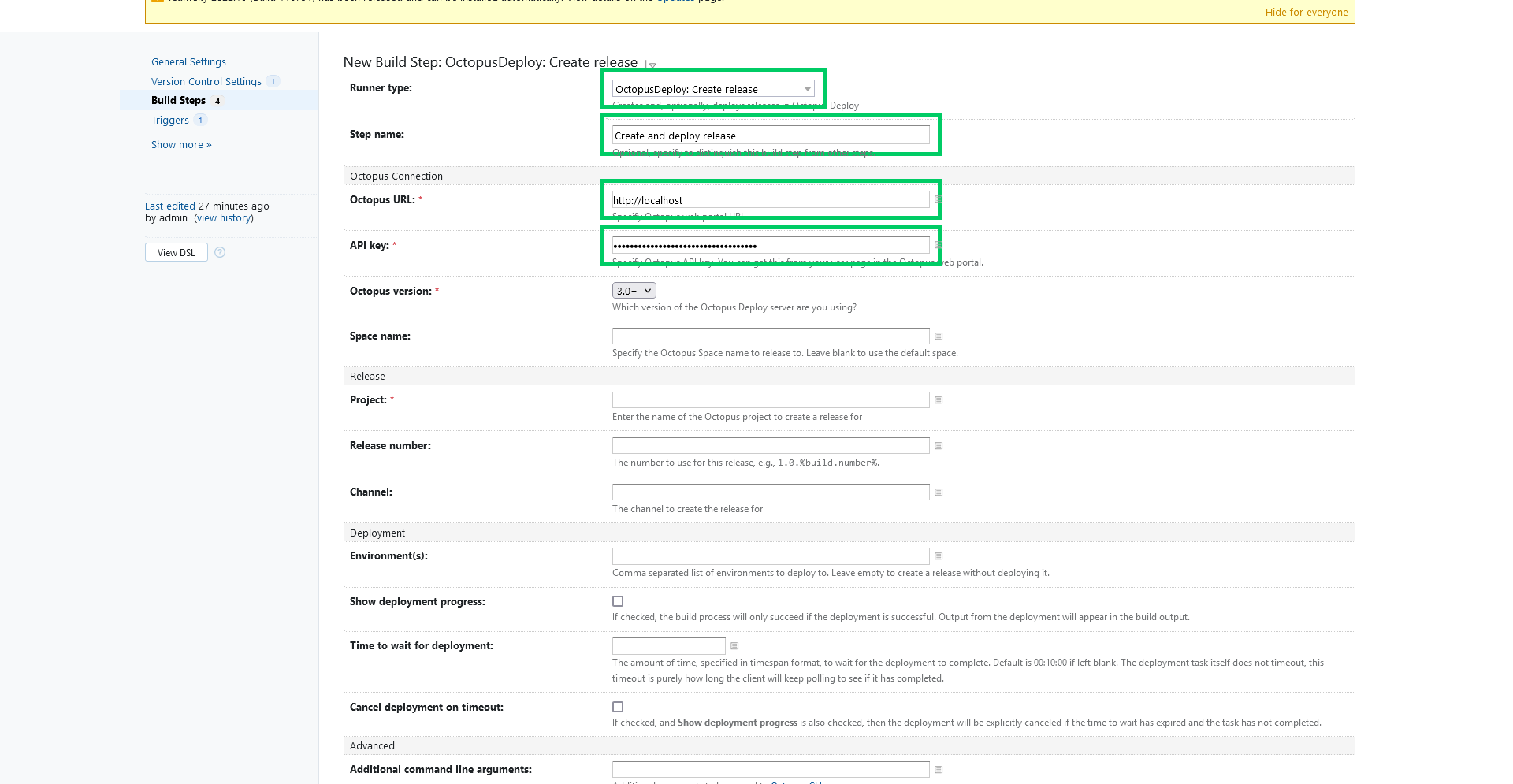Open Triggers settings page
The image size is (1513, 784).
click(x=170, y=121)
